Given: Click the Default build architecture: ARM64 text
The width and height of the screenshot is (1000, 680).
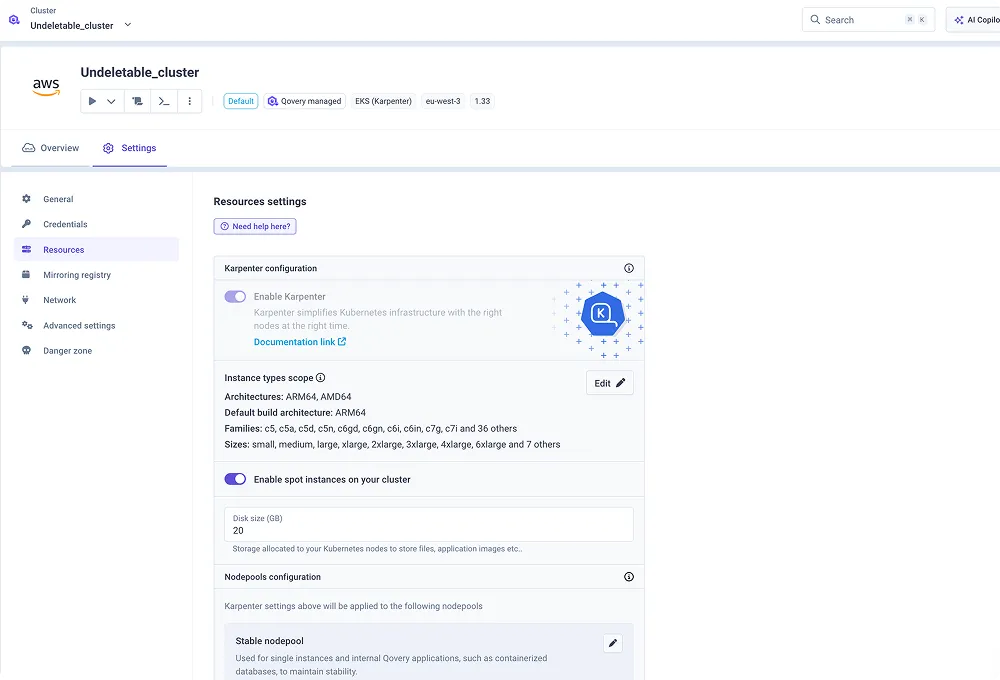Looking at the screenshot, I should pos(295,413).
